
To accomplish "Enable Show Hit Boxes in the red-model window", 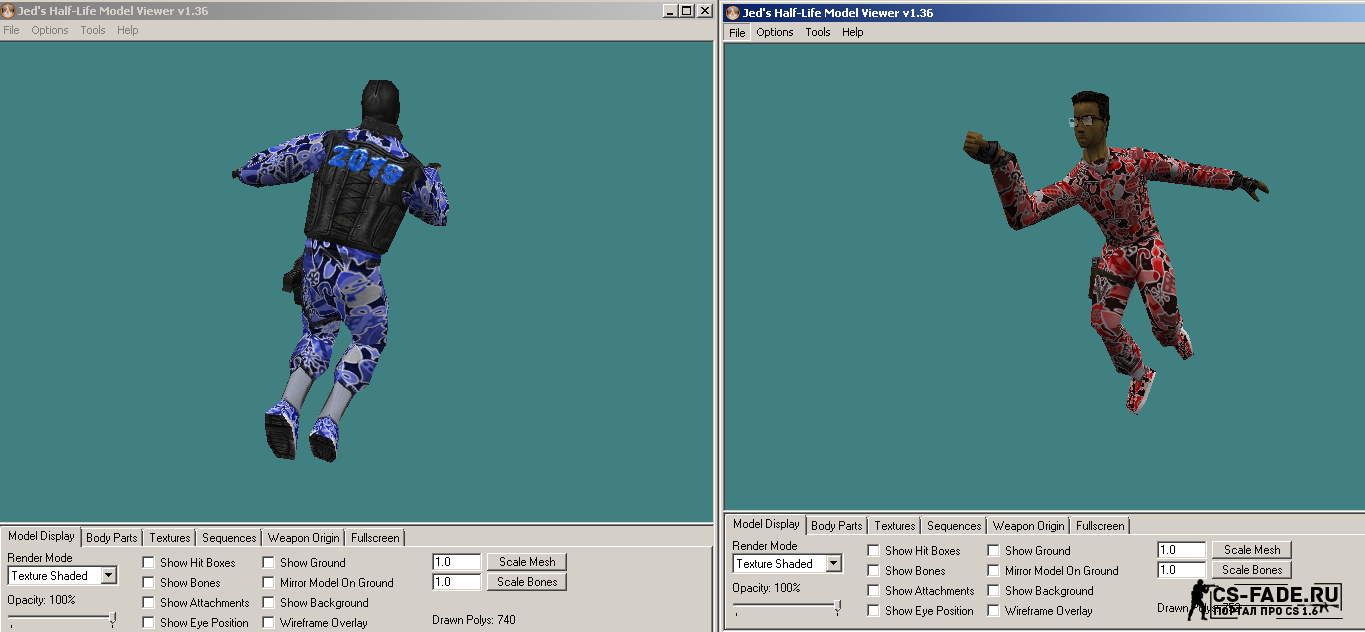I will (874, 551).
